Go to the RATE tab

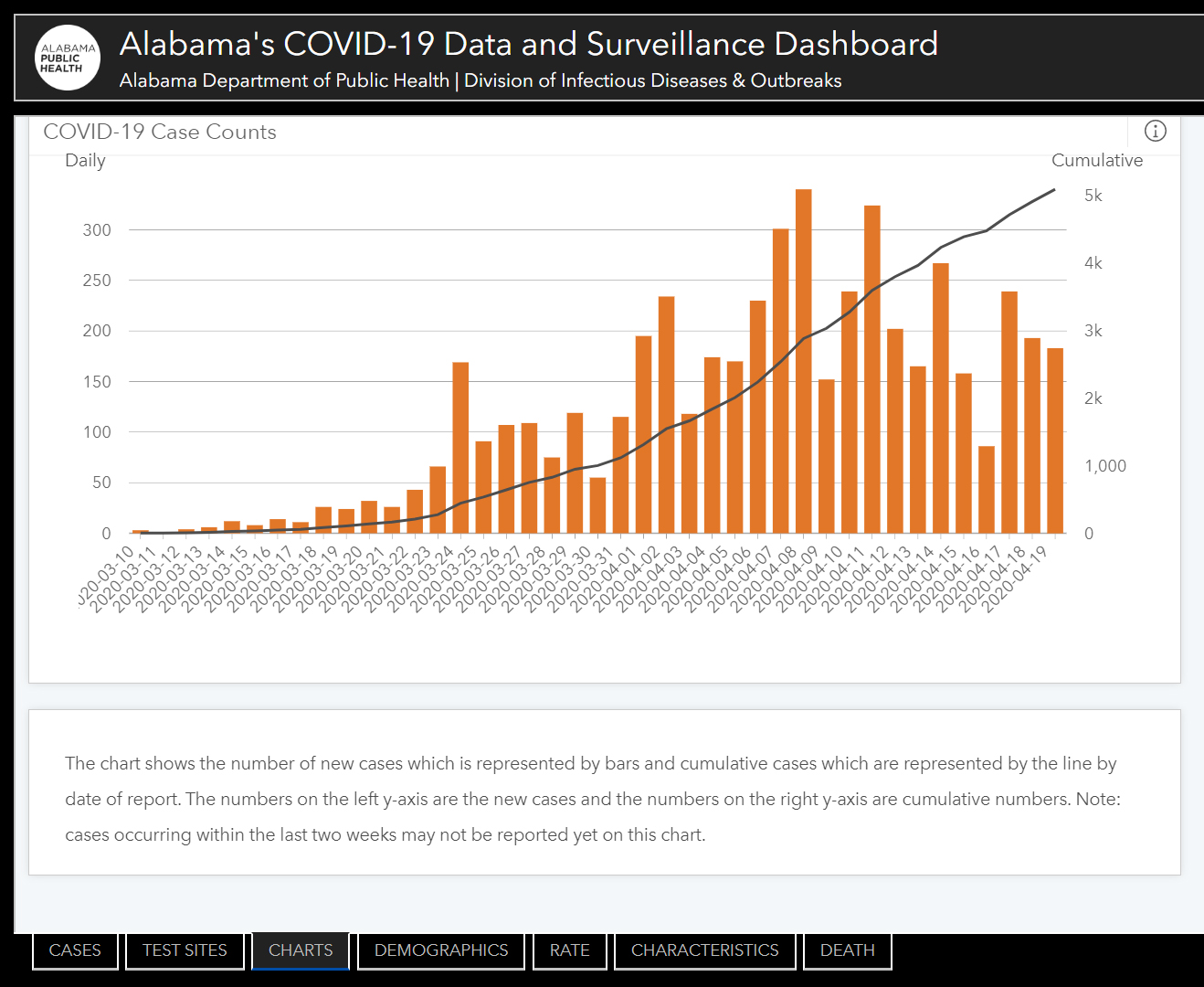[569, 950]
